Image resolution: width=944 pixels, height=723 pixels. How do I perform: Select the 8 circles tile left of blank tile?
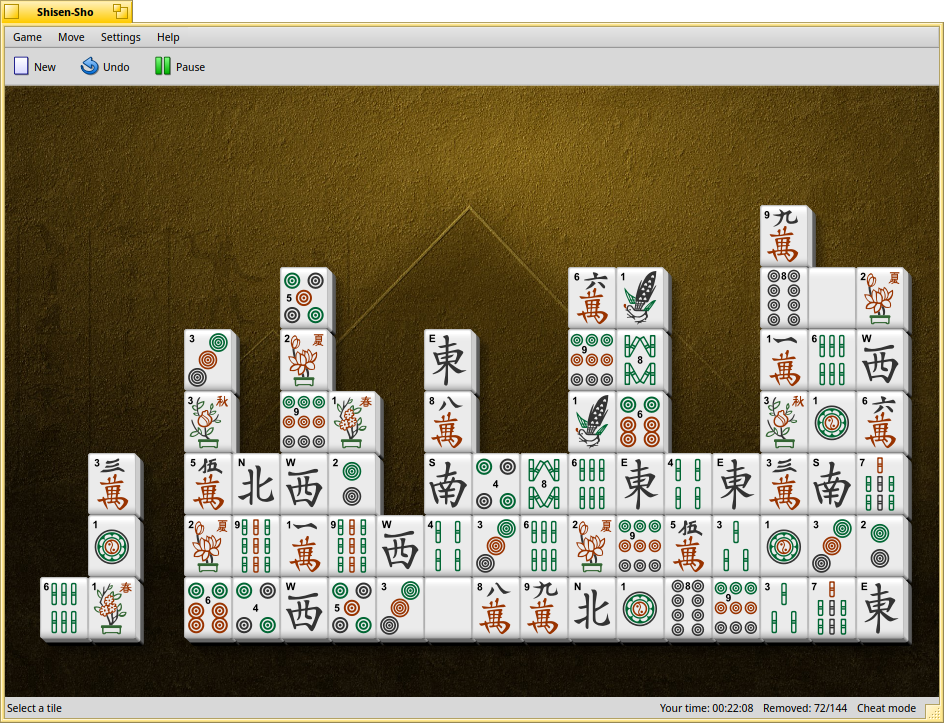pos(784,298)
